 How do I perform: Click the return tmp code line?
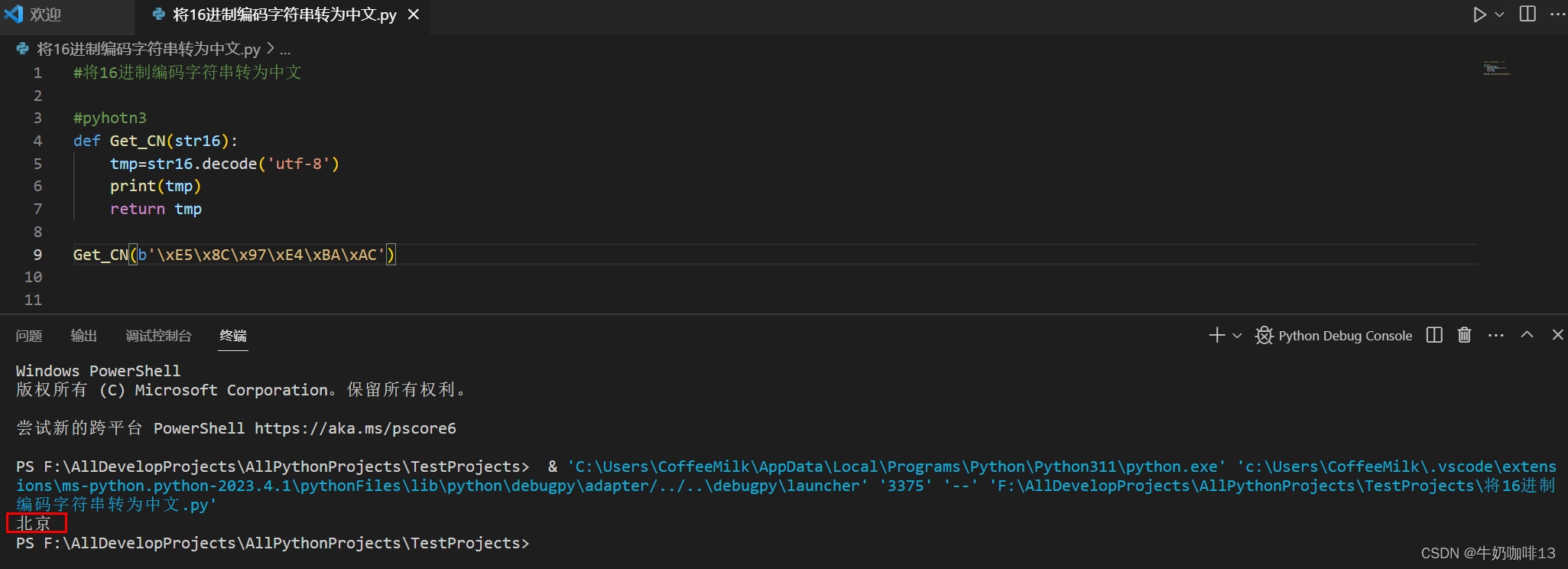tap(156, 209)
